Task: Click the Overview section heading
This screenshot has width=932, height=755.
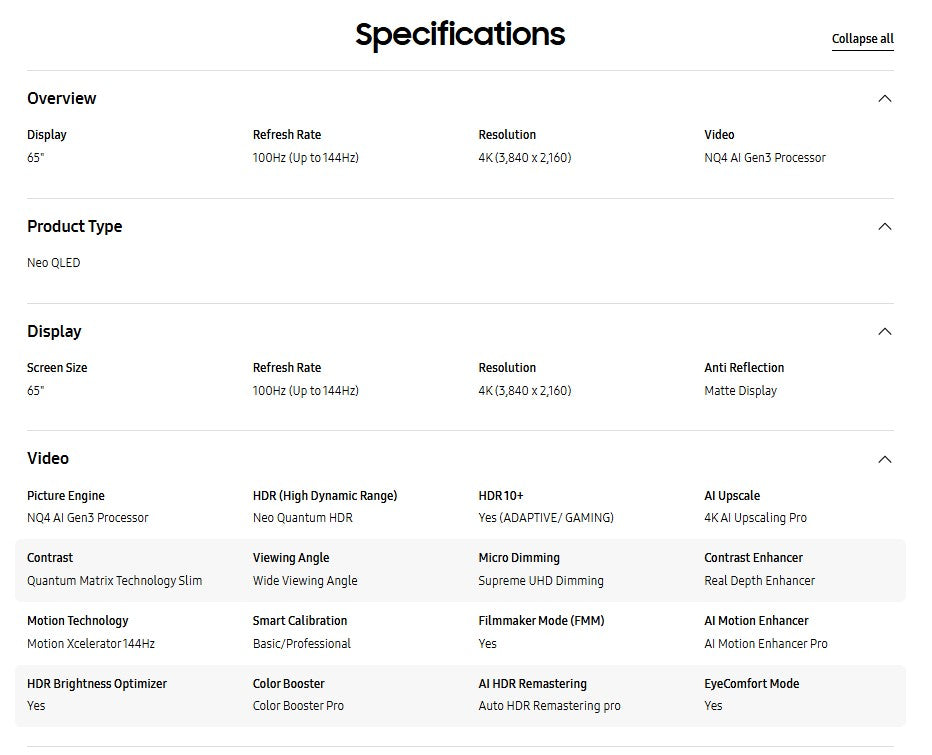Action: [62, 98]
